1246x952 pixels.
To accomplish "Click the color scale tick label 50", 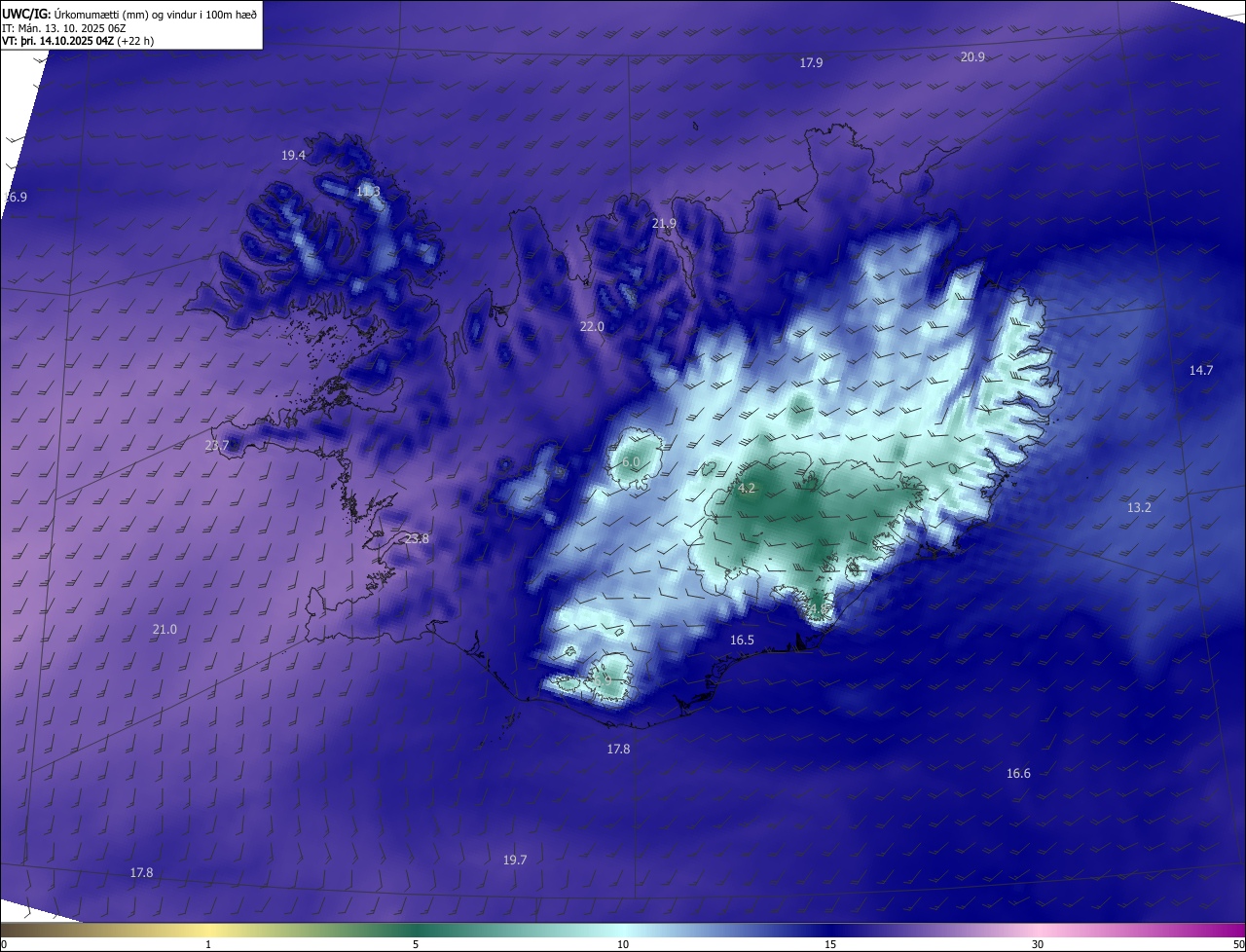I will tap(1238, 944).
